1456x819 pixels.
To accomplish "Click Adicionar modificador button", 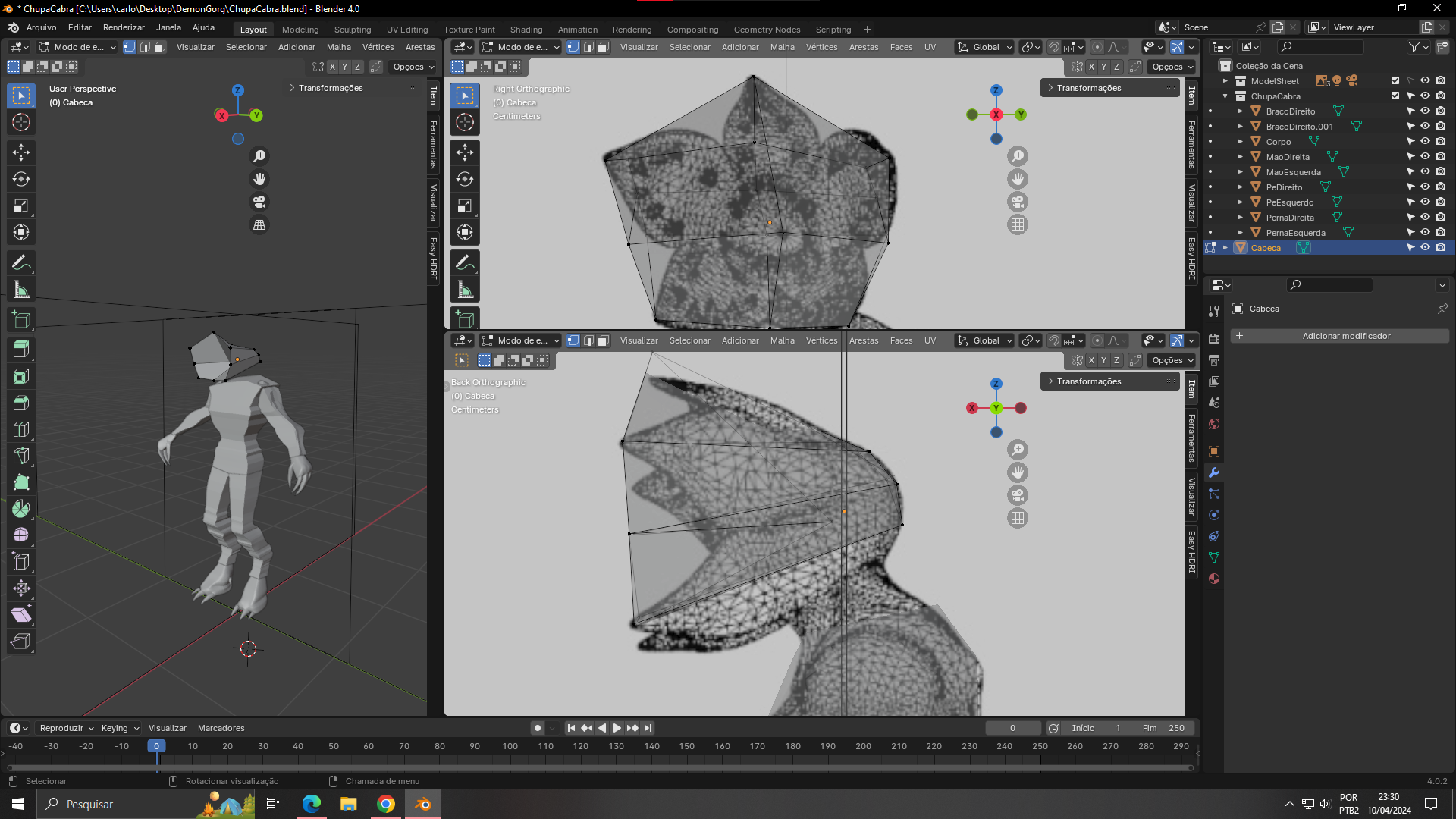I will (1345, 336).
